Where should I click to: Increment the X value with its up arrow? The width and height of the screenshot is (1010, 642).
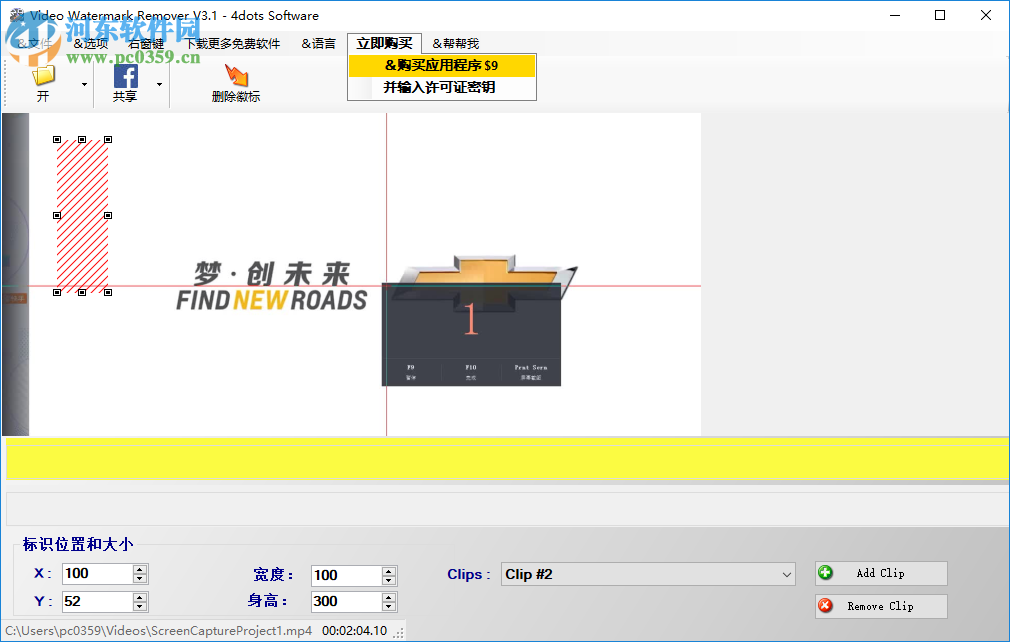pyautogui.click(x=137, y=568)
